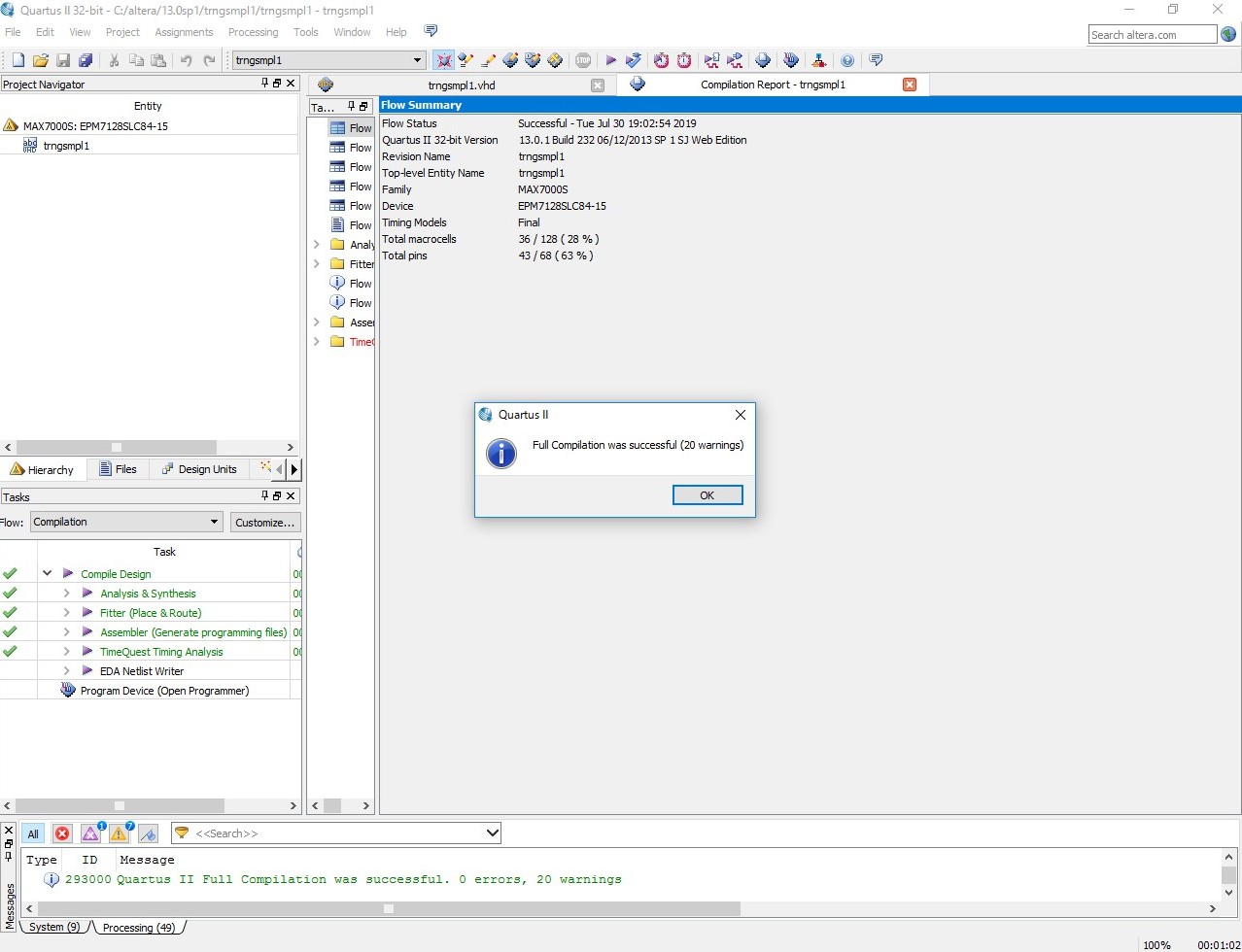The image size is (1242, 952).
Task: Open the Assignment Editor toolbar icon
Action: 466,60
